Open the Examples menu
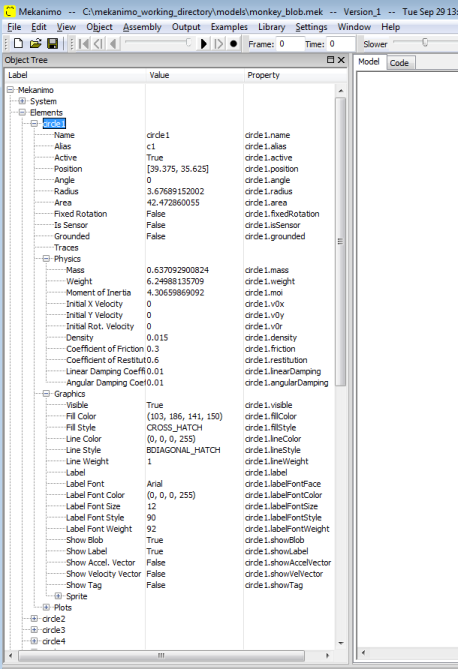 tap(229, 27)
